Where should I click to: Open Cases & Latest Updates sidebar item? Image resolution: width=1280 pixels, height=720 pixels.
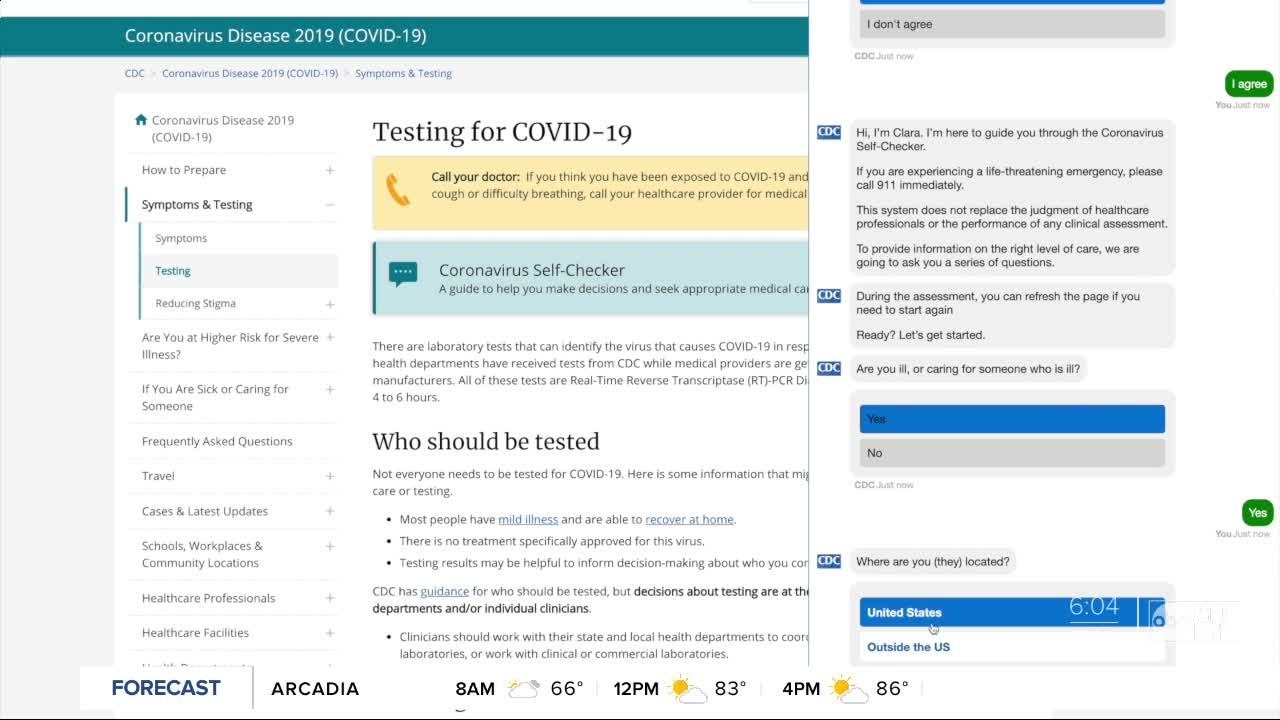[205, 511]
